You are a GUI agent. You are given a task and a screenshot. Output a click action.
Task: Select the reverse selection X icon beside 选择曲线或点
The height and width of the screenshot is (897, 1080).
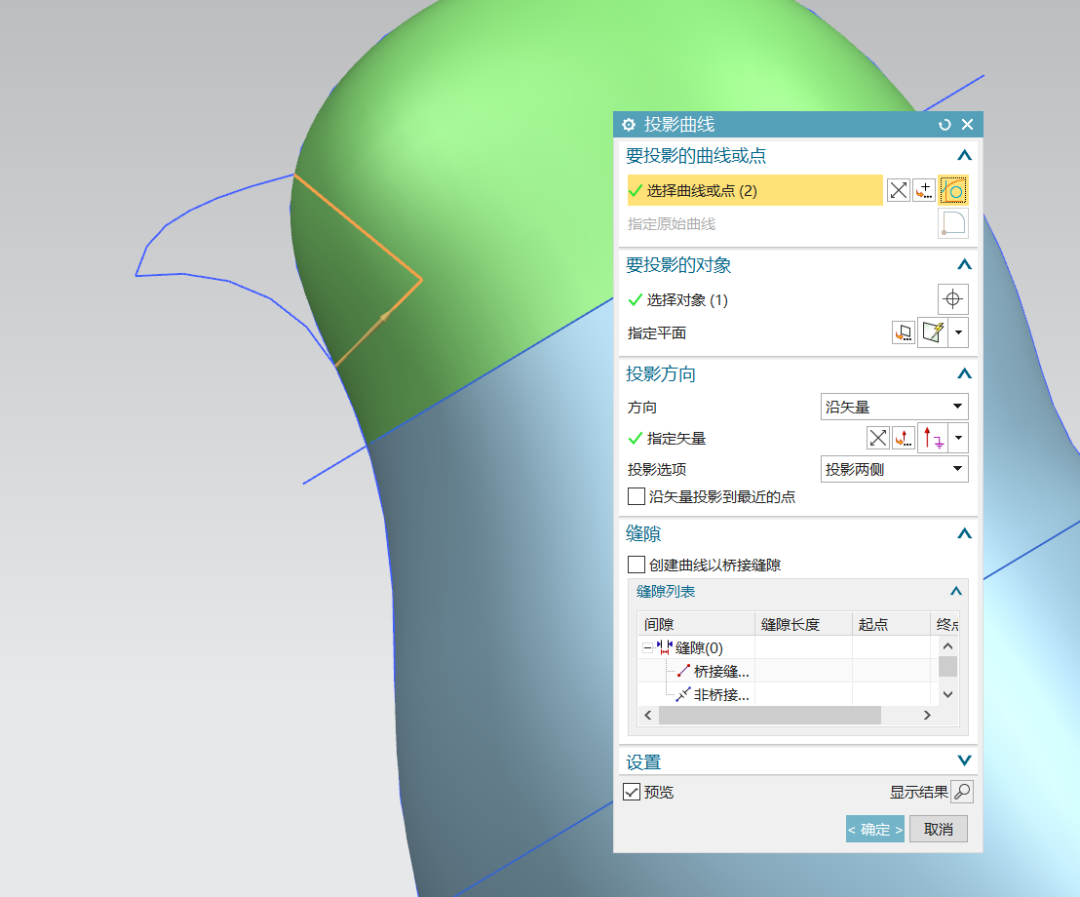click(x=897, y=189)
